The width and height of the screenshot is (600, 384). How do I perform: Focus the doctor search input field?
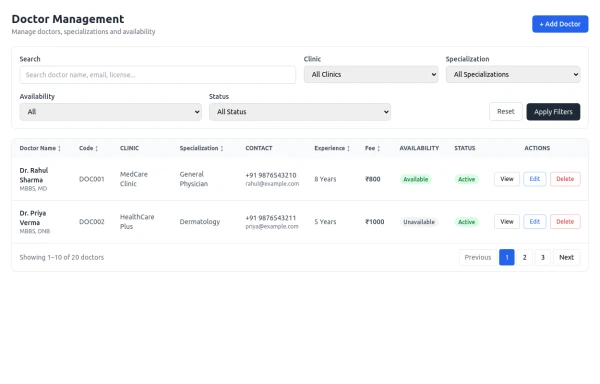tap(157, 75)
